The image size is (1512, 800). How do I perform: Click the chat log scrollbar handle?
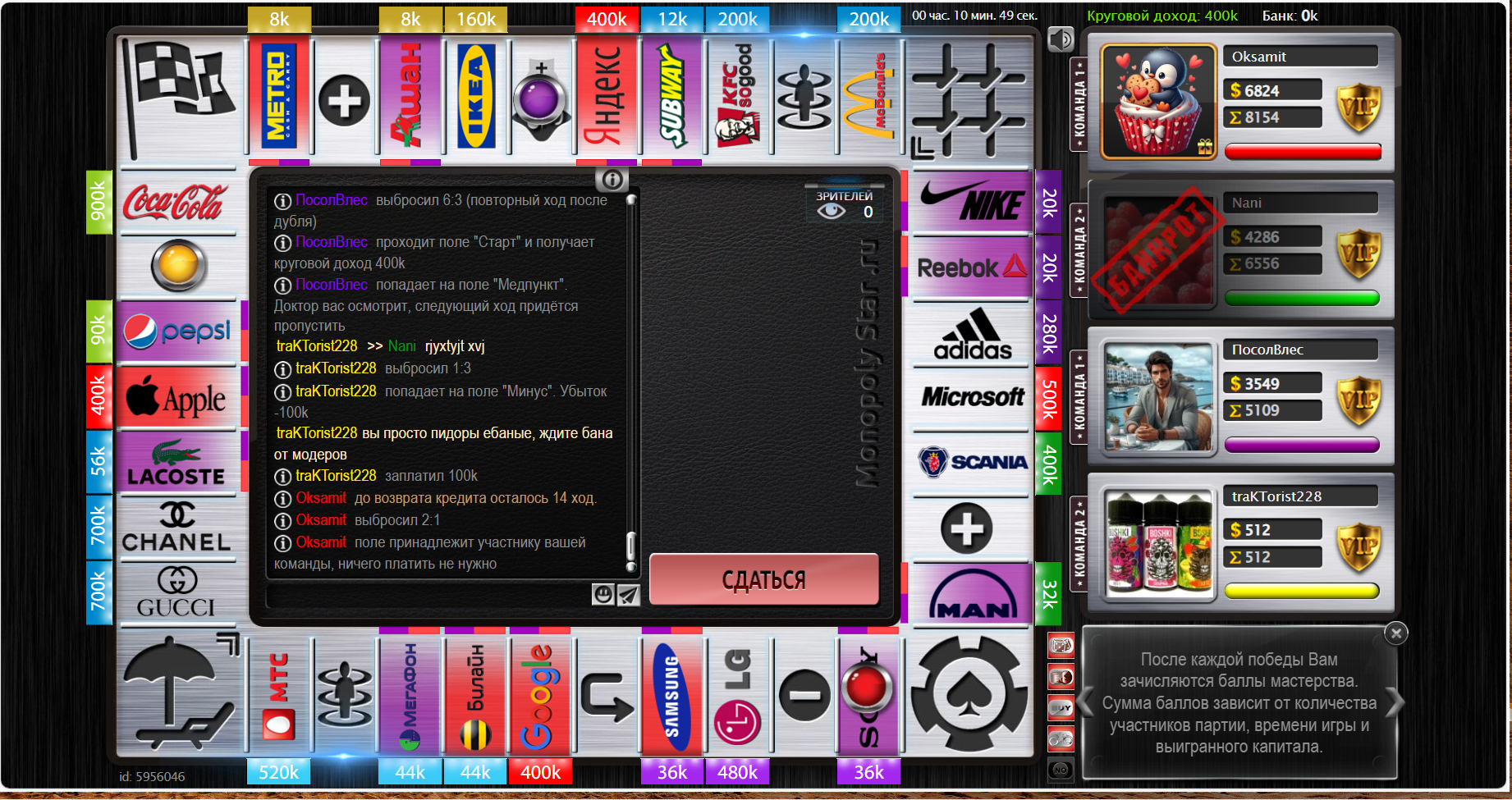point(630,547)
